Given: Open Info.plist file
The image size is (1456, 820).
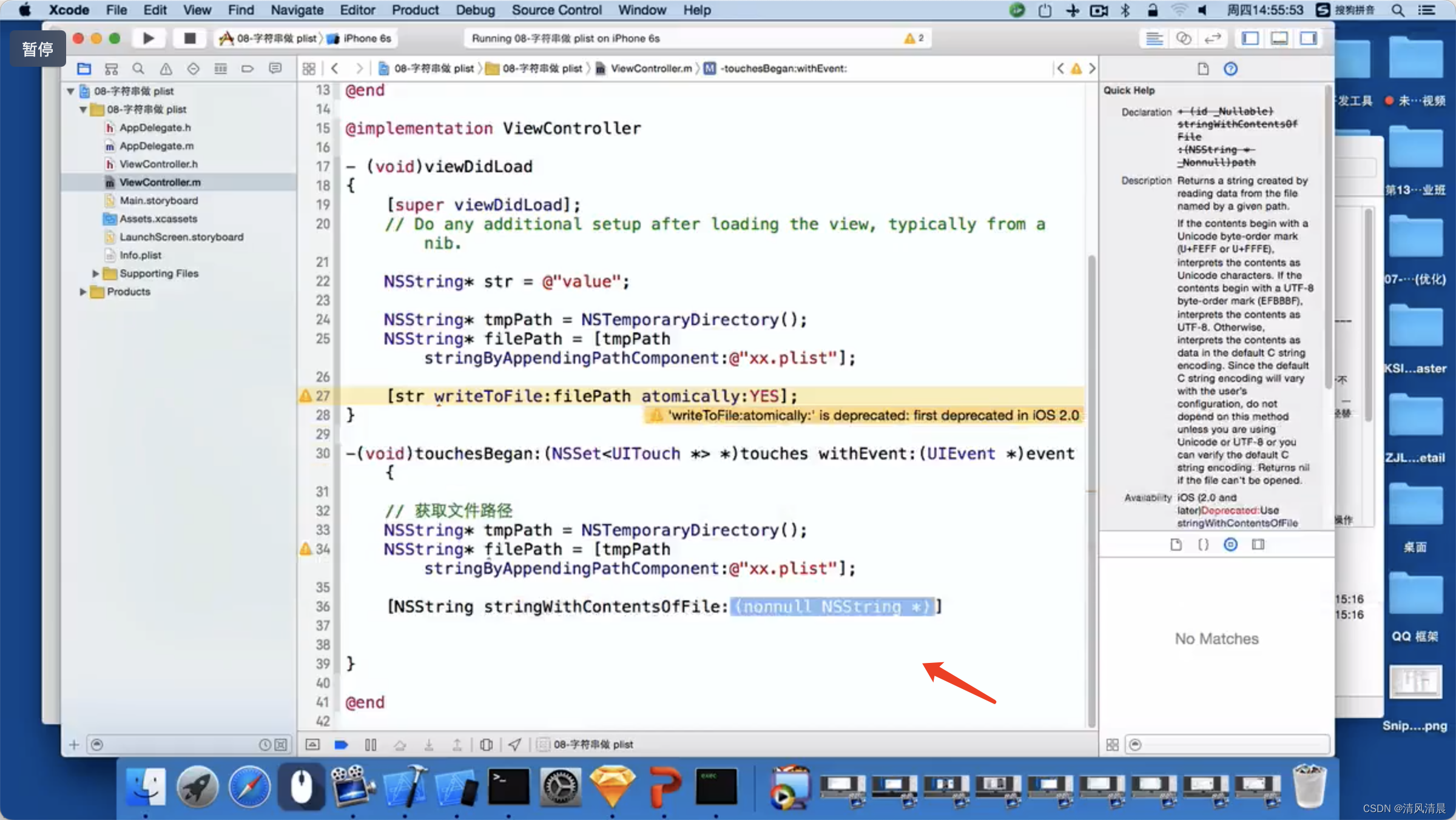Looking at the screenshot, I should pyautogui.click(x=140, y=255).
